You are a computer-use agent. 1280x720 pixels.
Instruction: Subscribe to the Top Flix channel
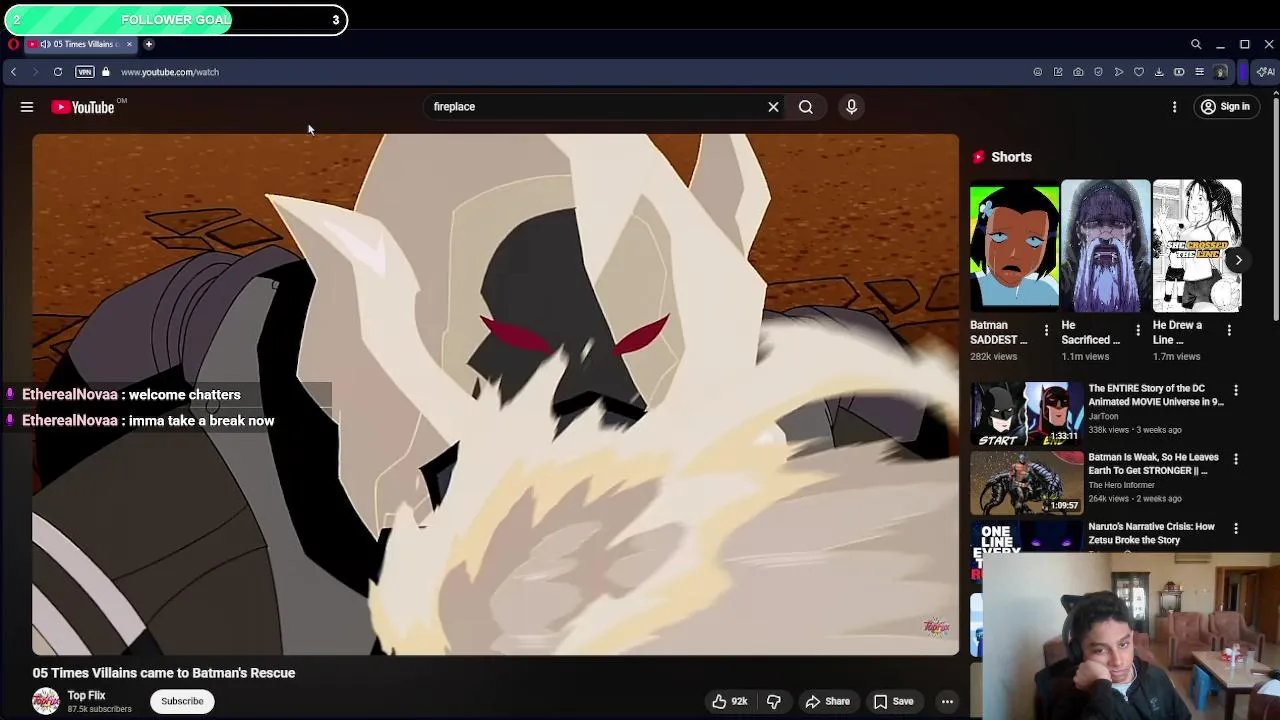182,701
